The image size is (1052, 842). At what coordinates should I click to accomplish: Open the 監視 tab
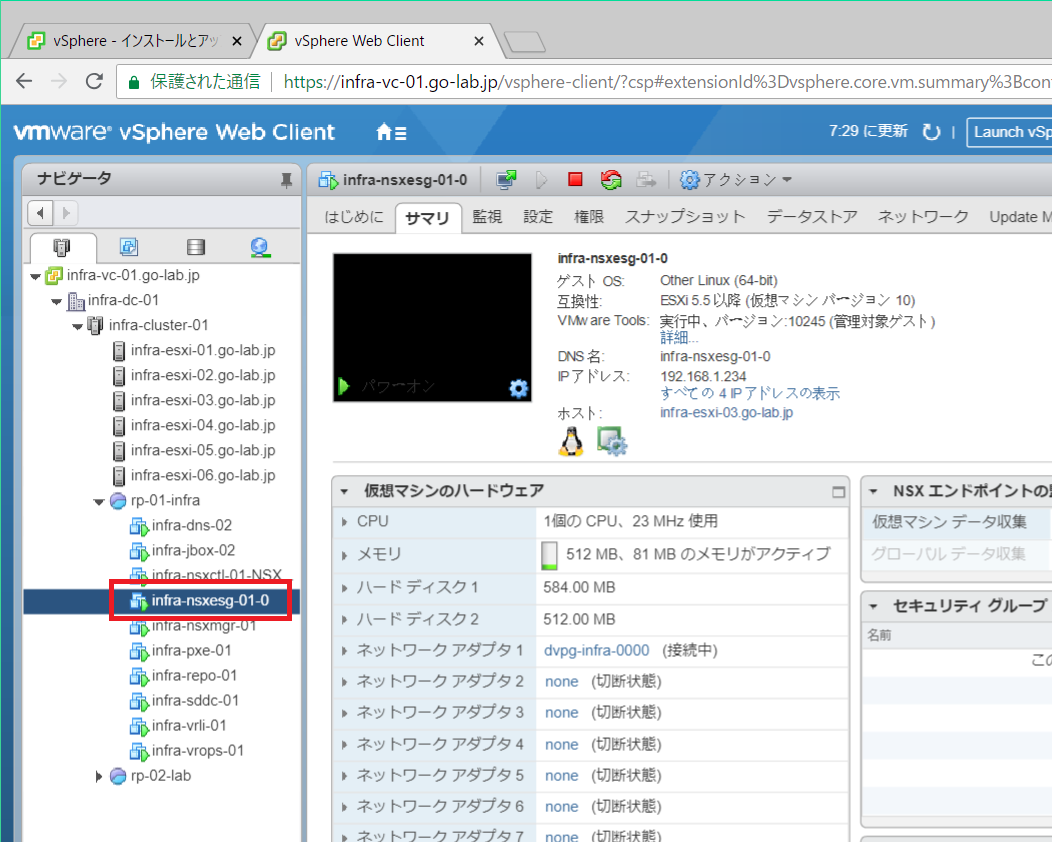[487, 217]
